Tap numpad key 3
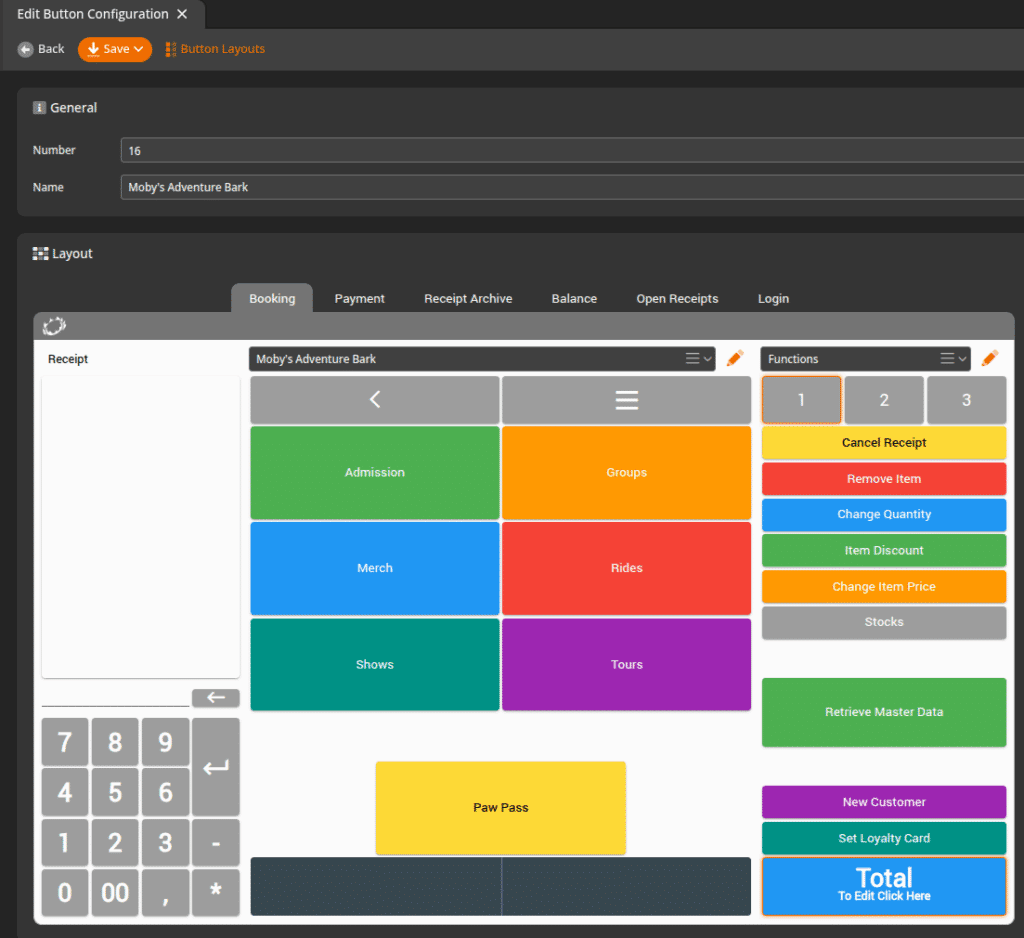 [165, 843]
